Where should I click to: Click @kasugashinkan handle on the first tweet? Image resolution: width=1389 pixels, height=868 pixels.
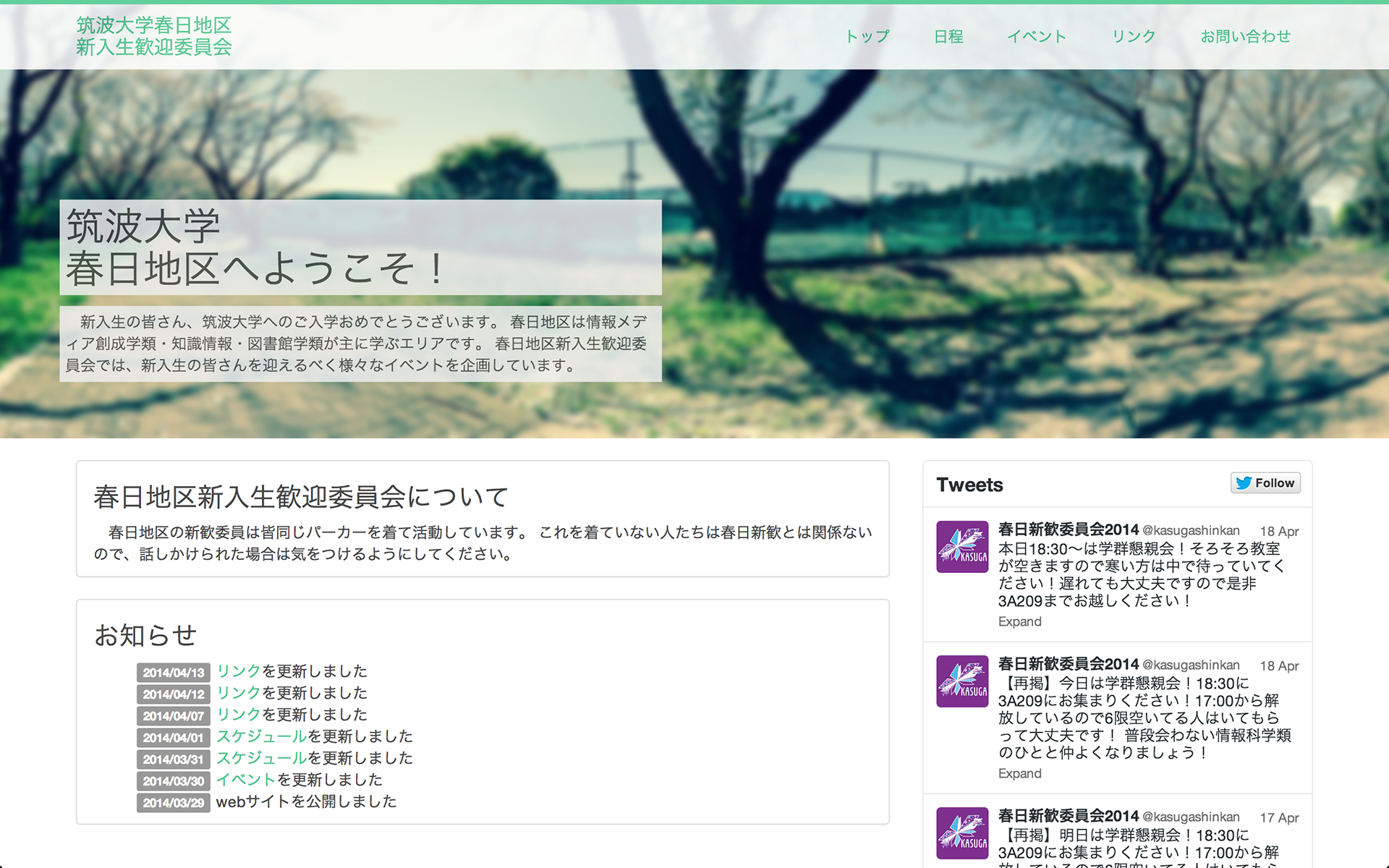tap(1191, 531)
